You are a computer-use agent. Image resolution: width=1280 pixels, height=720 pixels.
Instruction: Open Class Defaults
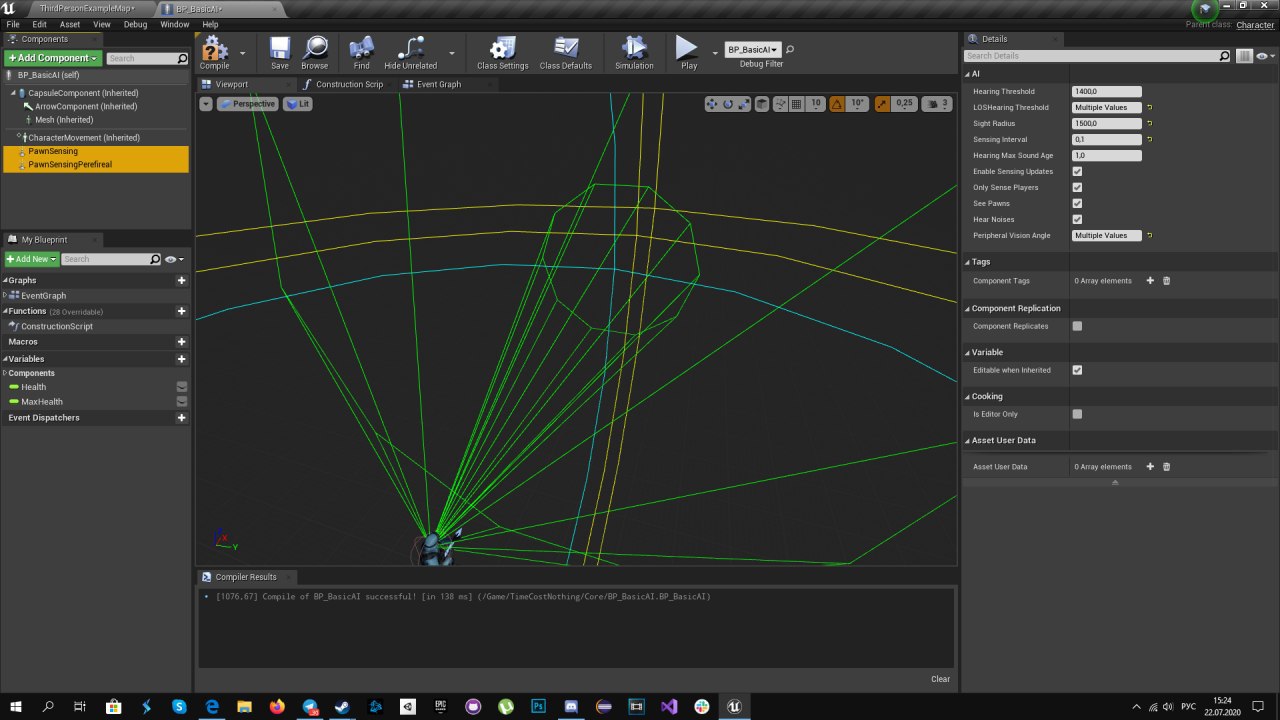coord(566,53)
